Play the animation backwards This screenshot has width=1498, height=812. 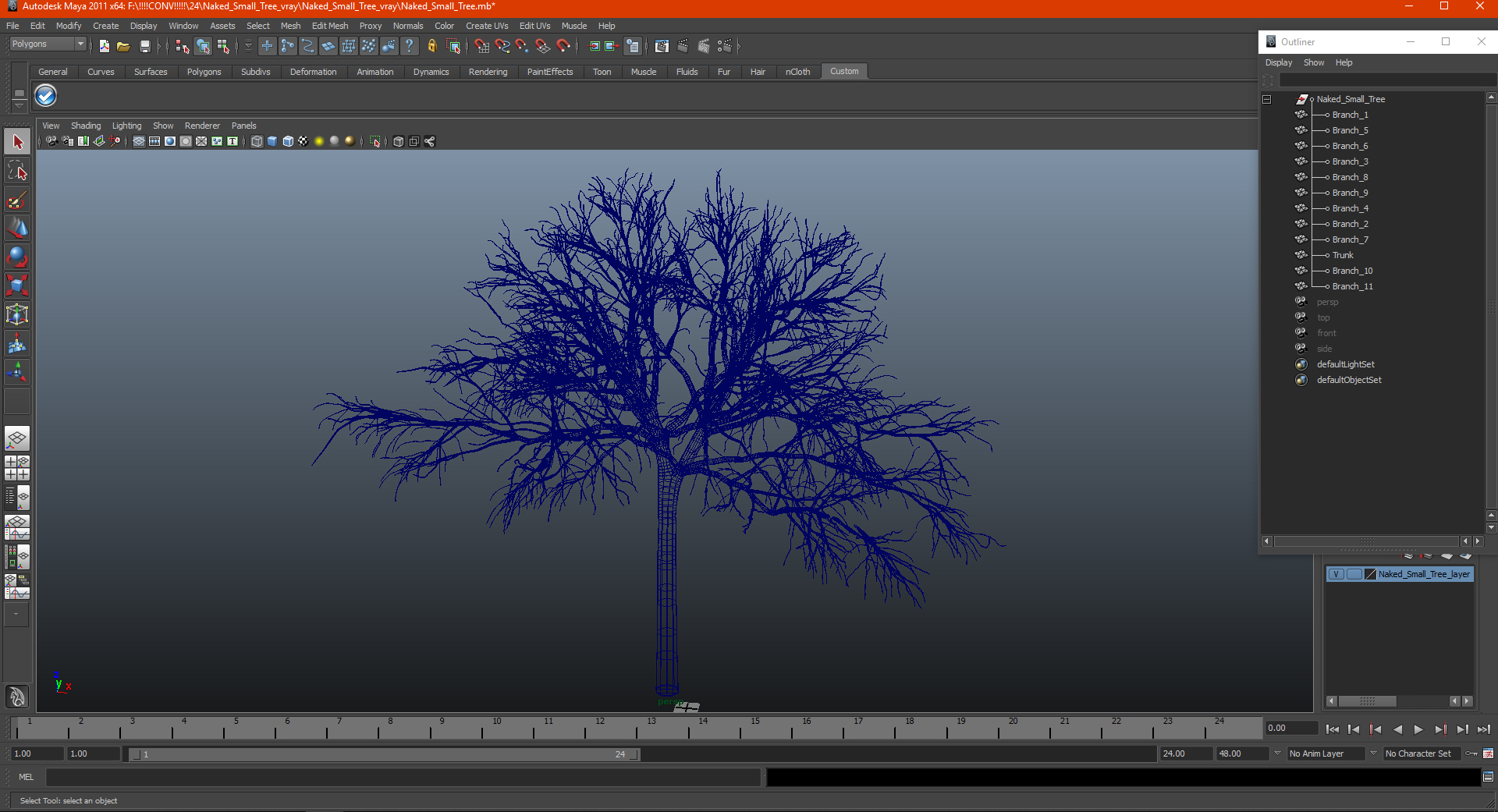tap(1397, 729)
